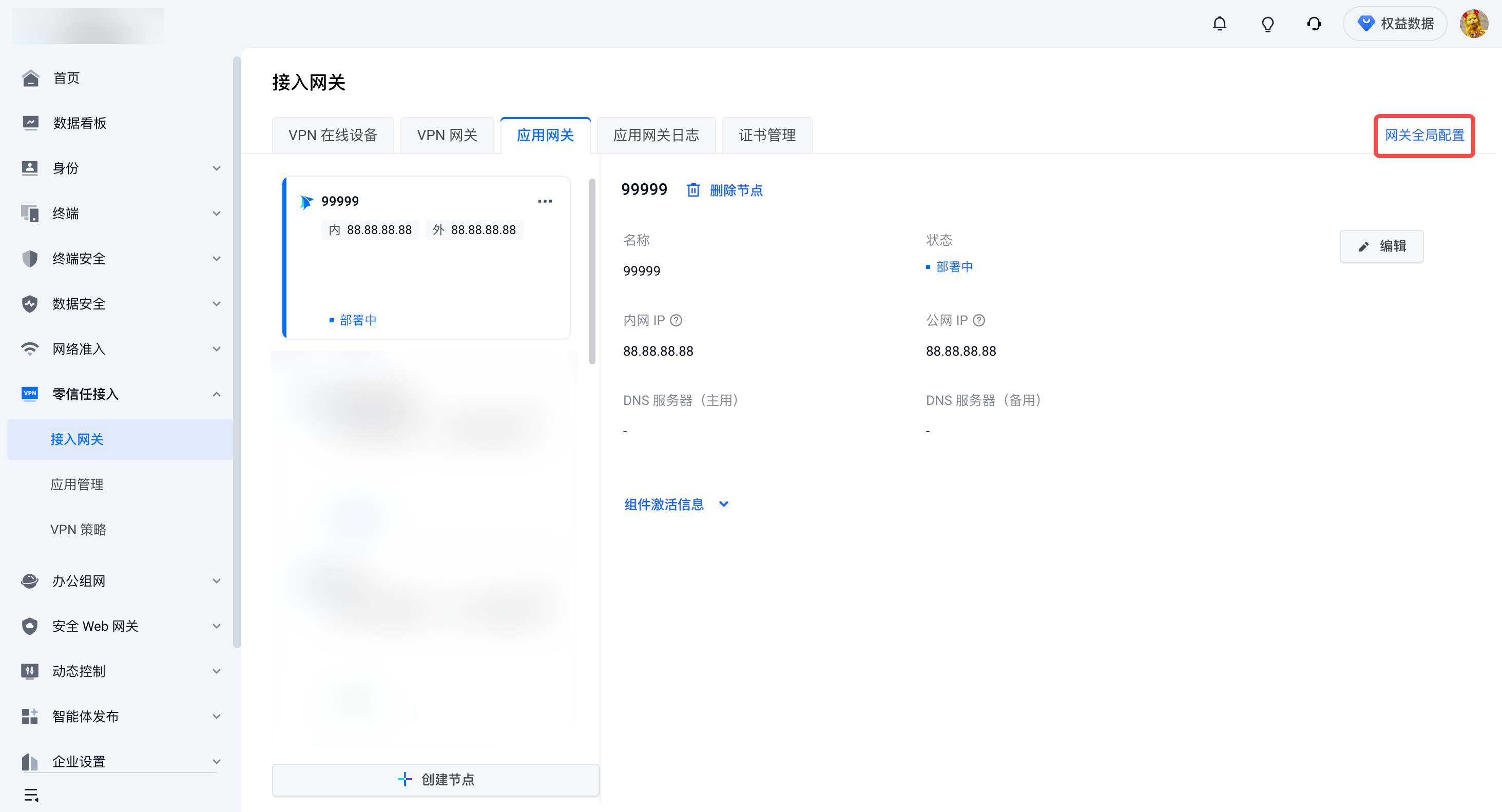The image size is (1502, 812).
Task: Switch to 应用网关日志 tab
Action: tap(656, 135)
